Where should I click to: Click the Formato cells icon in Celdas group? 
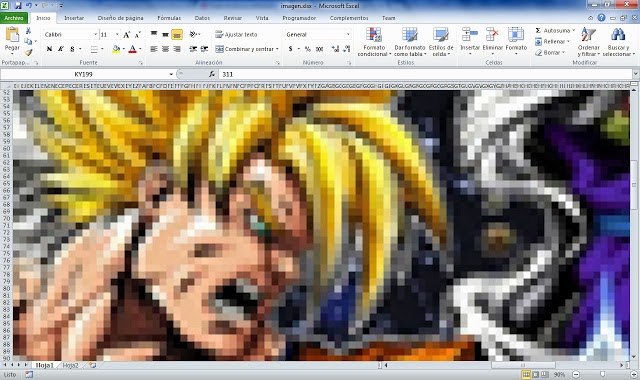[x=516, y=35]
